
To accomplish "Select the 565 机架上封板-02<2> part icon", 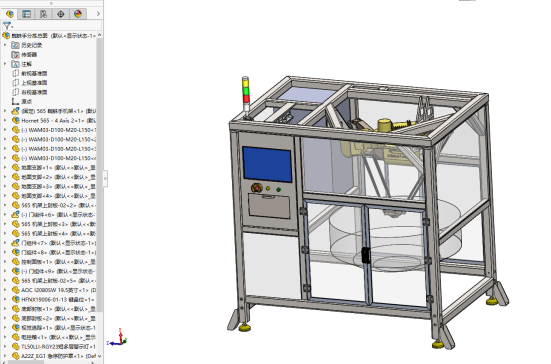I will click(15, 205).
